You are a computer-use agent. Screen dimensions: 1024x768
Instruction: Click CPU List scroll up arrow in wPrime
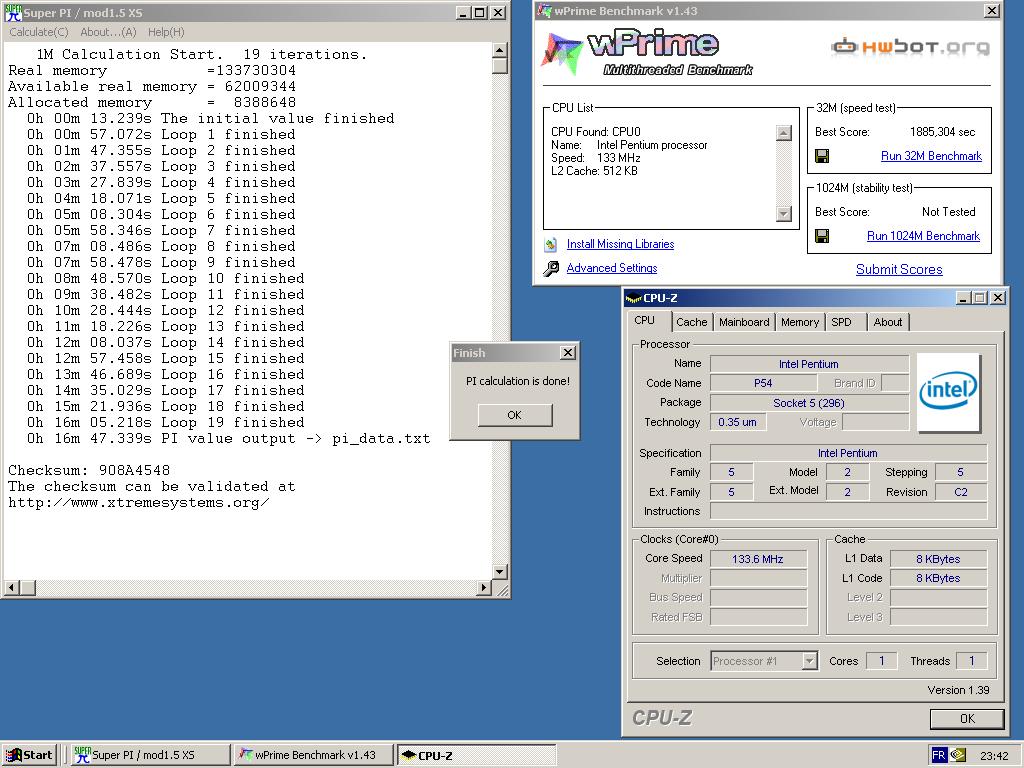point(784,133)
